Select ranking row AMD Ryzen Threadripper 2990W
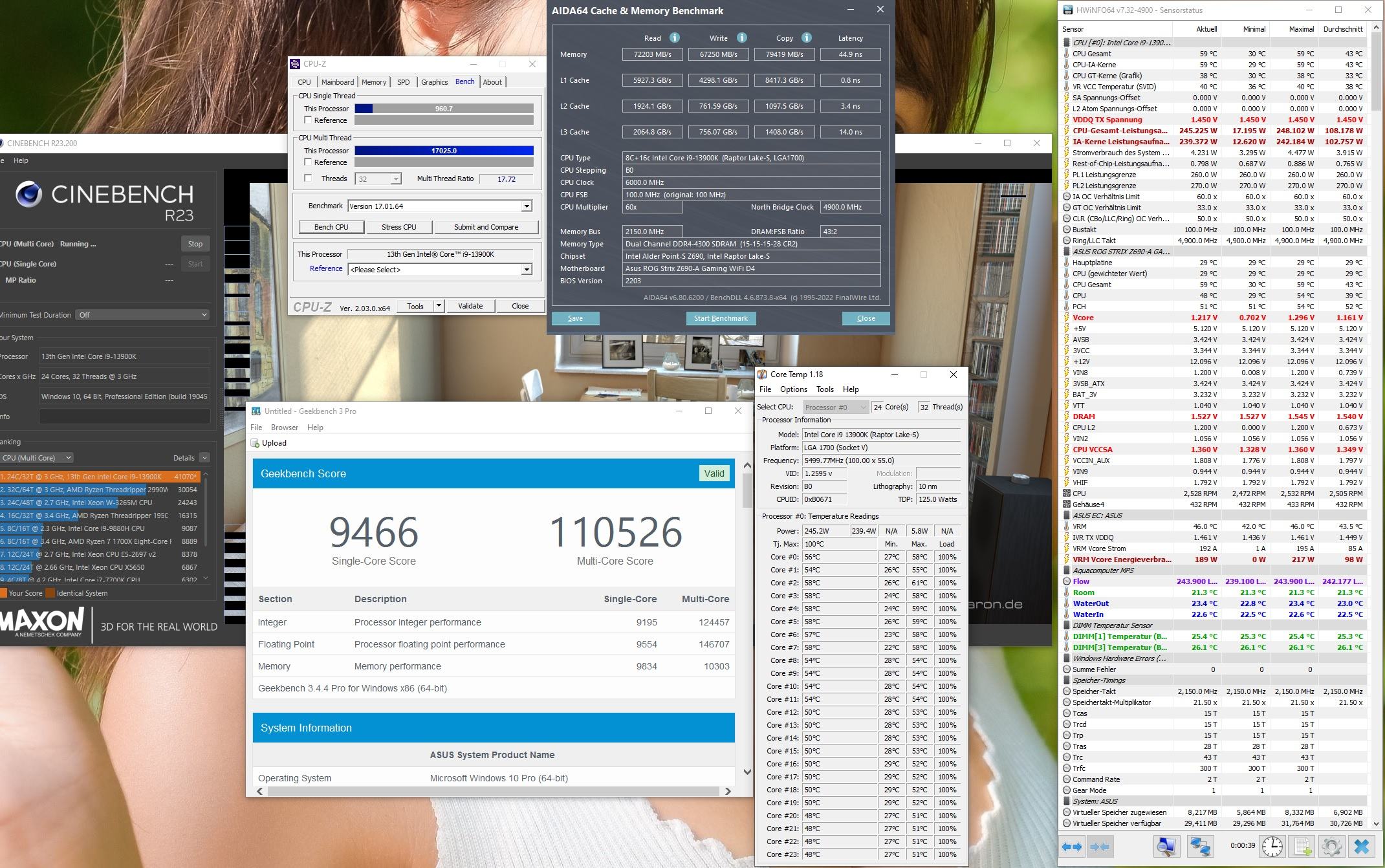Screen dimensions: 1385x868 click(x=100, y=490)
